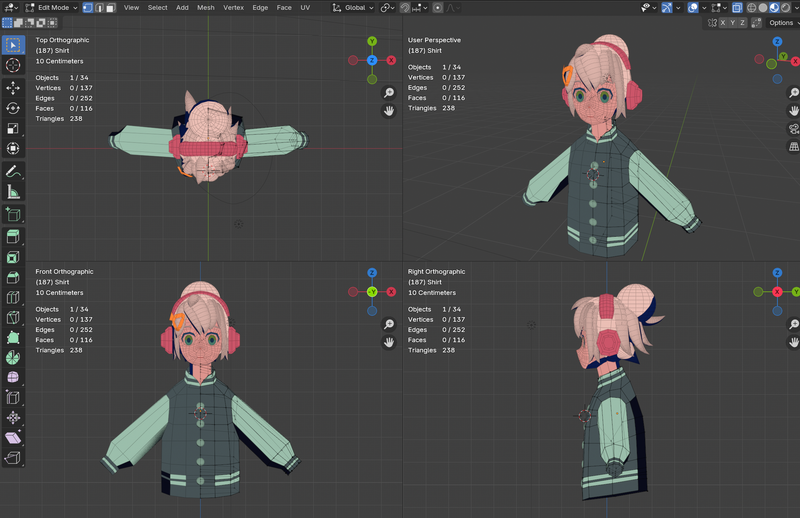The image size is (800, 518).
Task: Open the UV menu
Action: click(x=305, y=7)
